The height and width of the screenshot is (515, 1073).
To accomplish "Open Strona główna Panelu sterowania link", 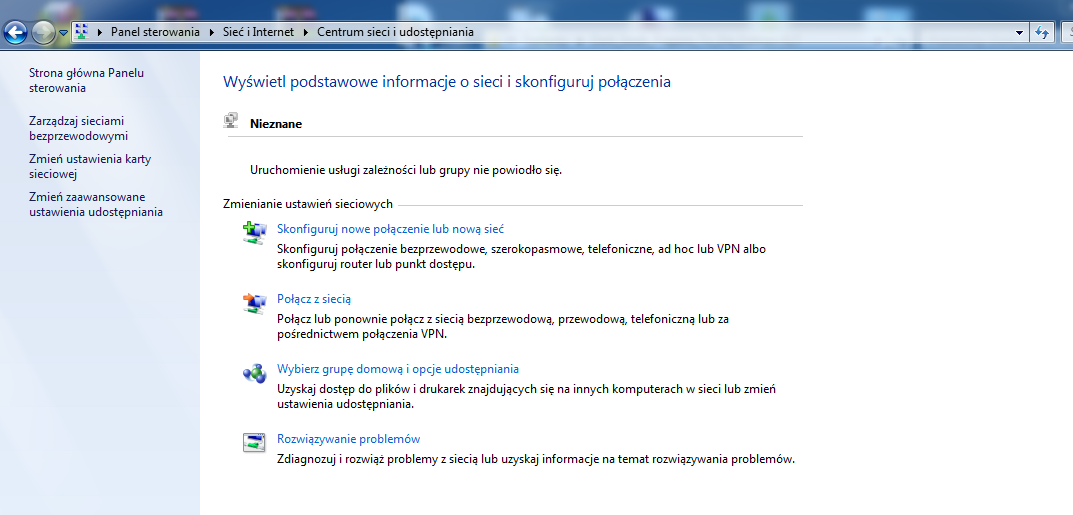I will coord(86,80).
